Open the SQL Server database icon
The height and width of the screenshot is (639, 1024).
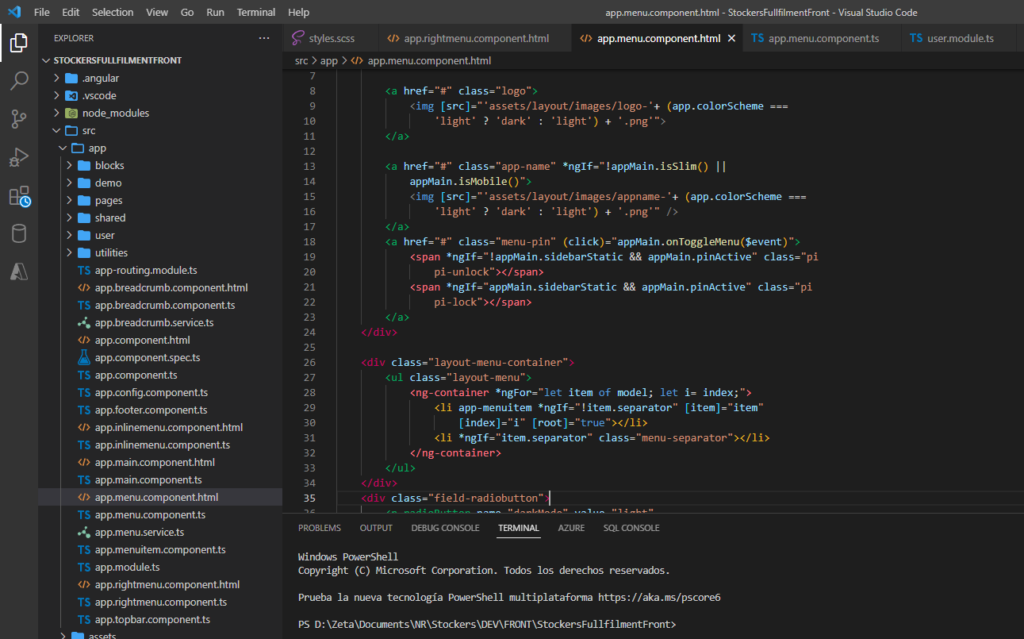pyautogui.click(x=18, y=233)
